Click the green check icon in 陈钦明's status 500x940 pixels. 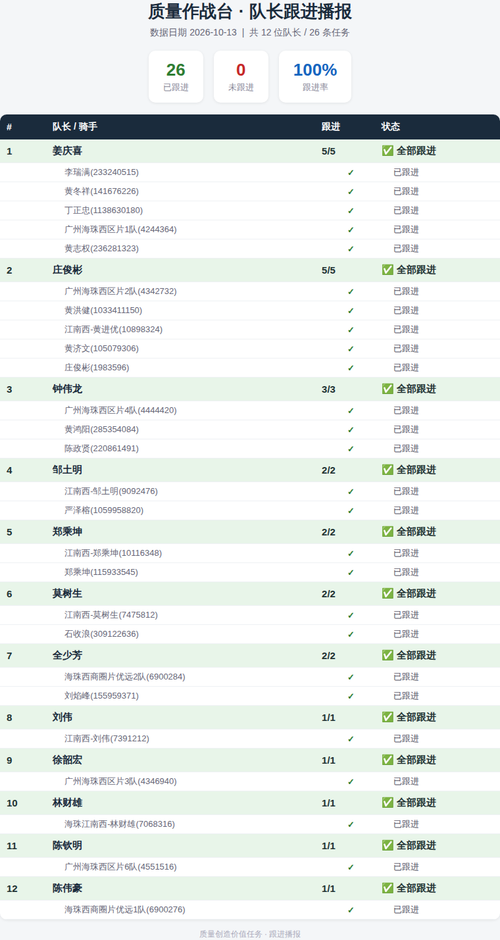pyautogui.click(x=387, y=845)
